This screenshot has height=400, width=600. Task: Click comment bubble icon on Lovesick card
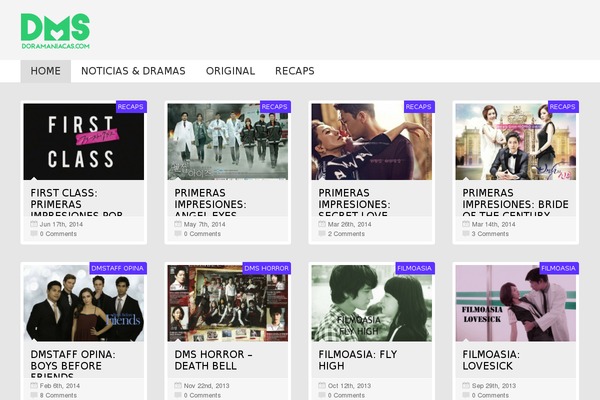pos(466,395)
